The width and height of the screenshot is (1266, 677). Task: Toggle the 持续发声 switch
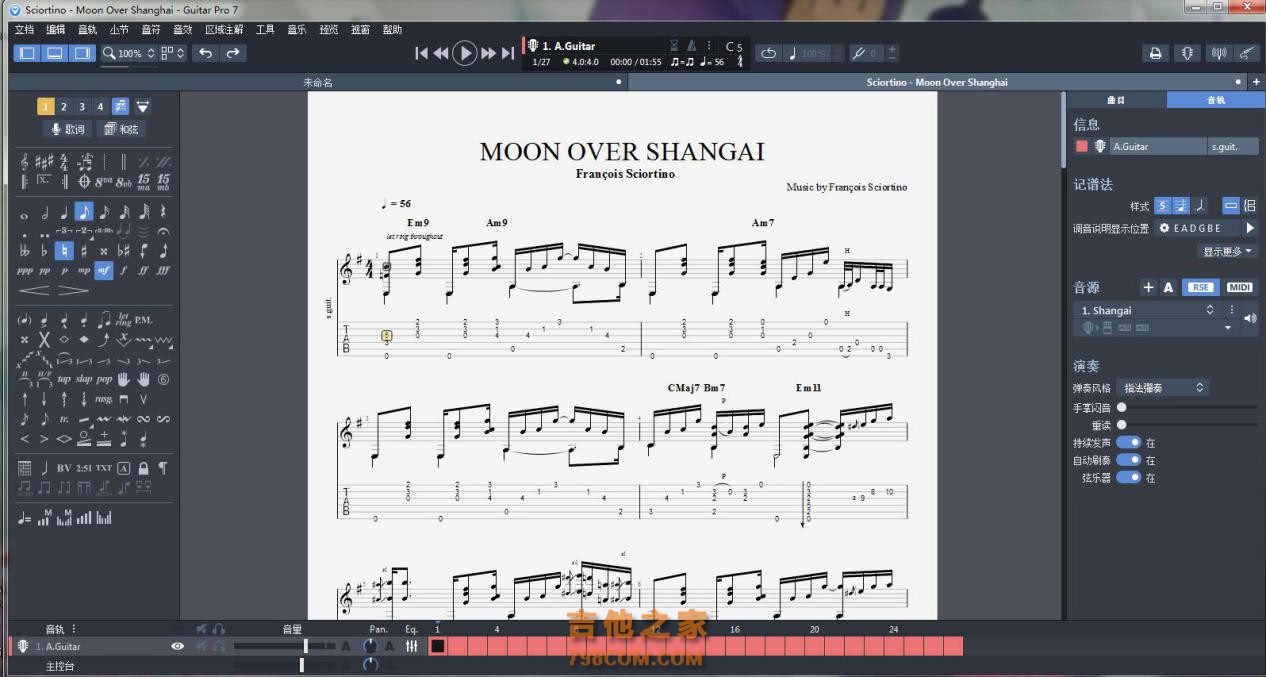click(x=1129, y=442)
